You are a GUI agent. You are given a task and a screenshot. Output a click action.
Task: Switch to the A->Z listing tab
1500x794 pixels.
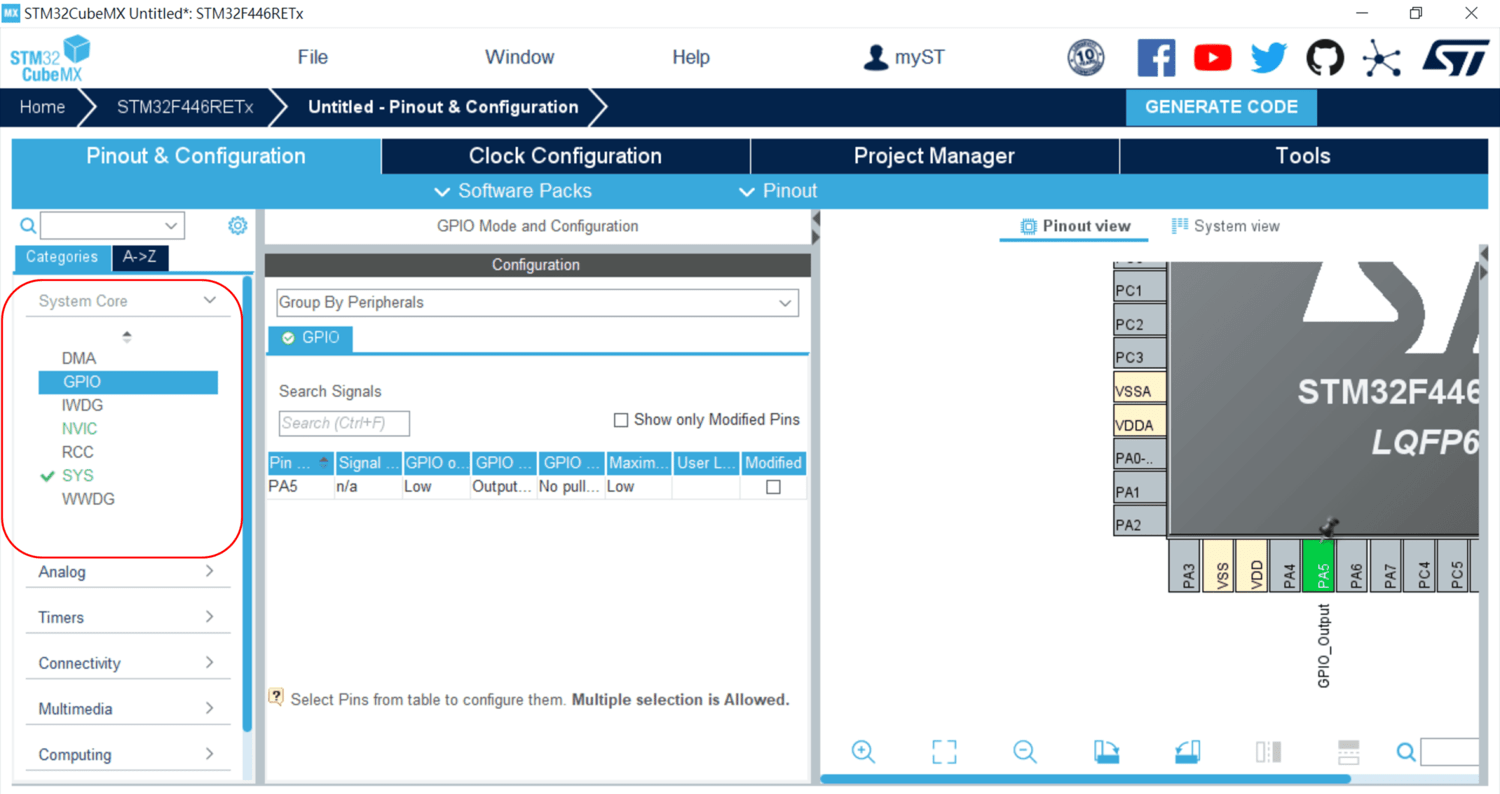[139, 257]
